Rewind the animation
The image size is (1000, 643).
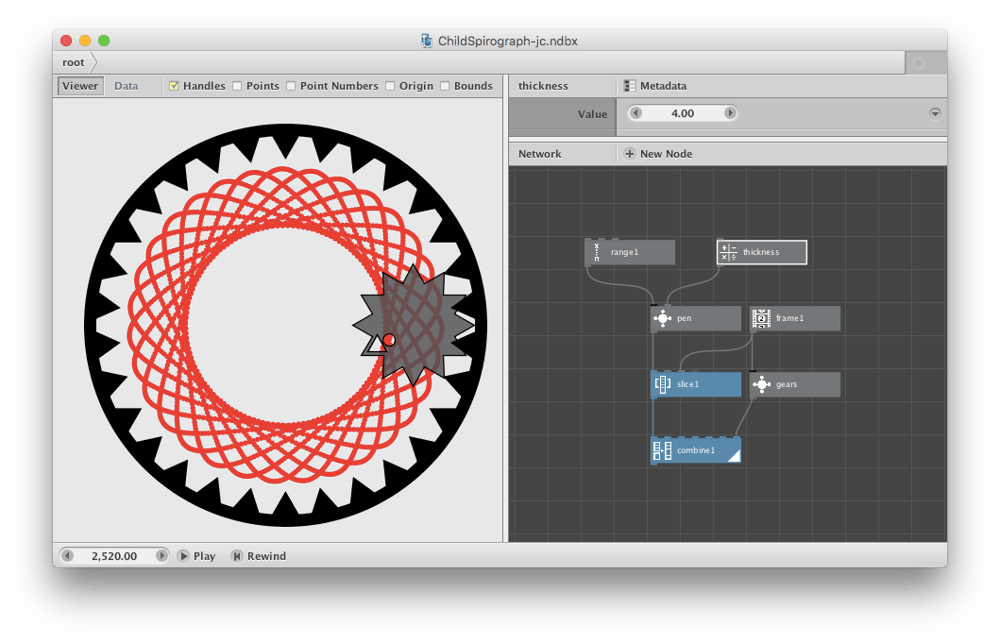pyautogui.click(x=259, y=556)
